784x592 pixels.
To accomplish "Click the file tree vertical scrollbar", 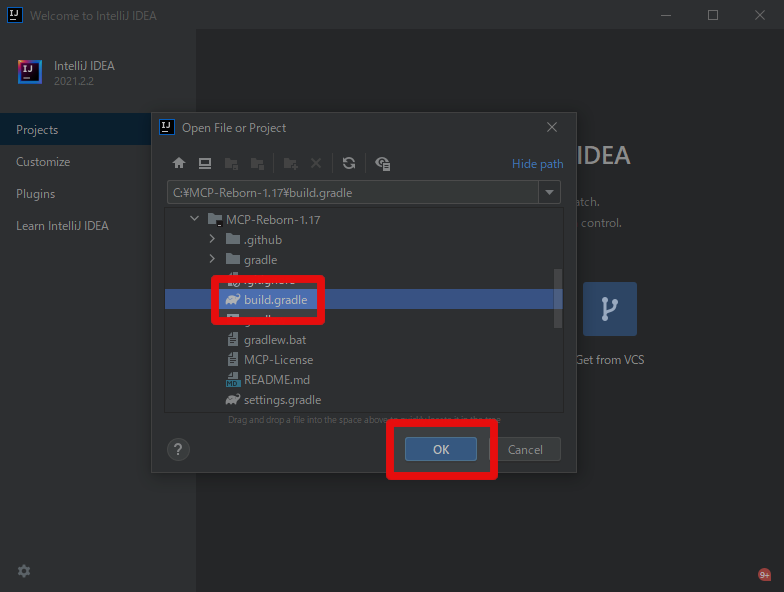I will (x=558, y=298).
